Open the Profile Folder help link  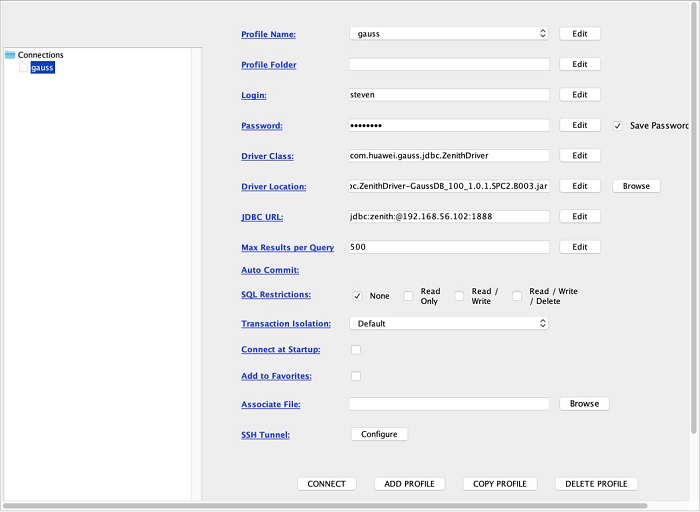click(x=269, y=65)
